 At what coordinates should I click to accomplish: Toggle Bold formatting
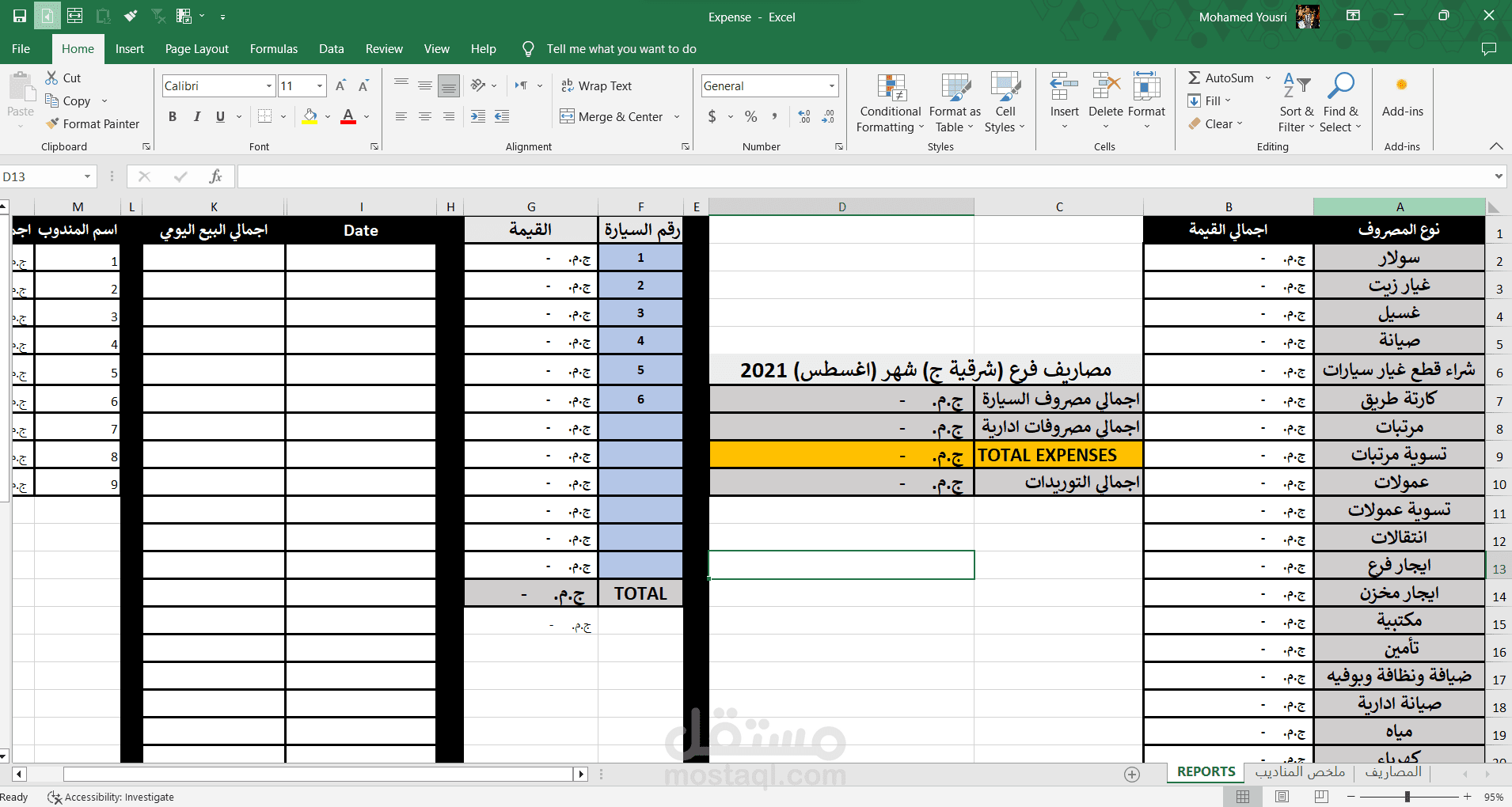click(x=173, y=116)
